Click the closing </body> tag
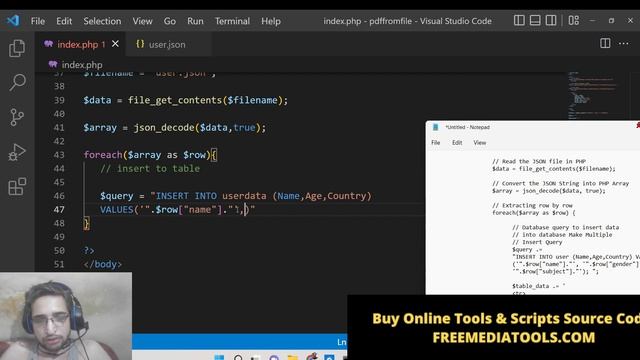Viewport: 640px width, 360px height. click(102, 264)
